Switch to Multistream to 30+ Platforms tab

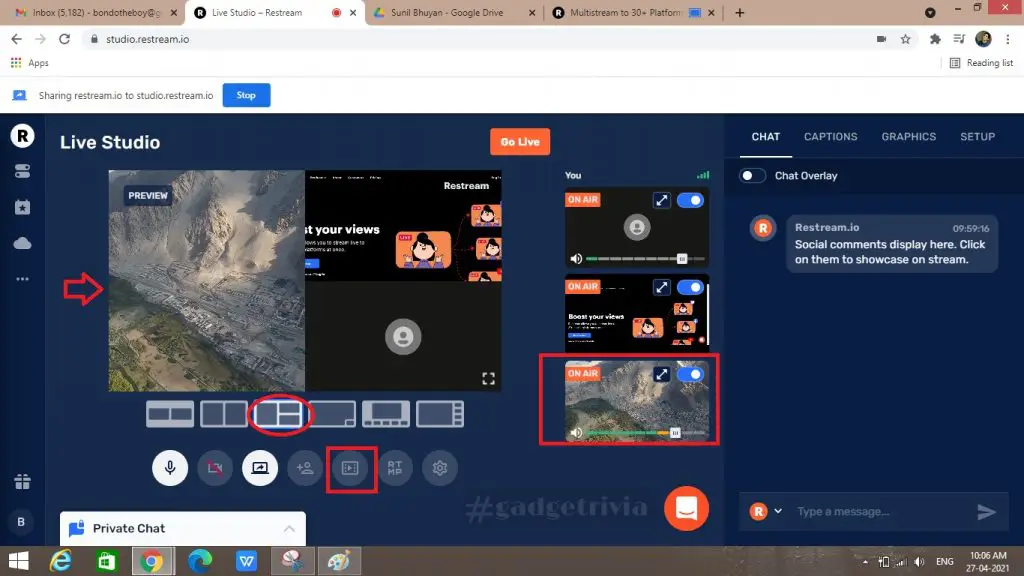click(633, 13)
